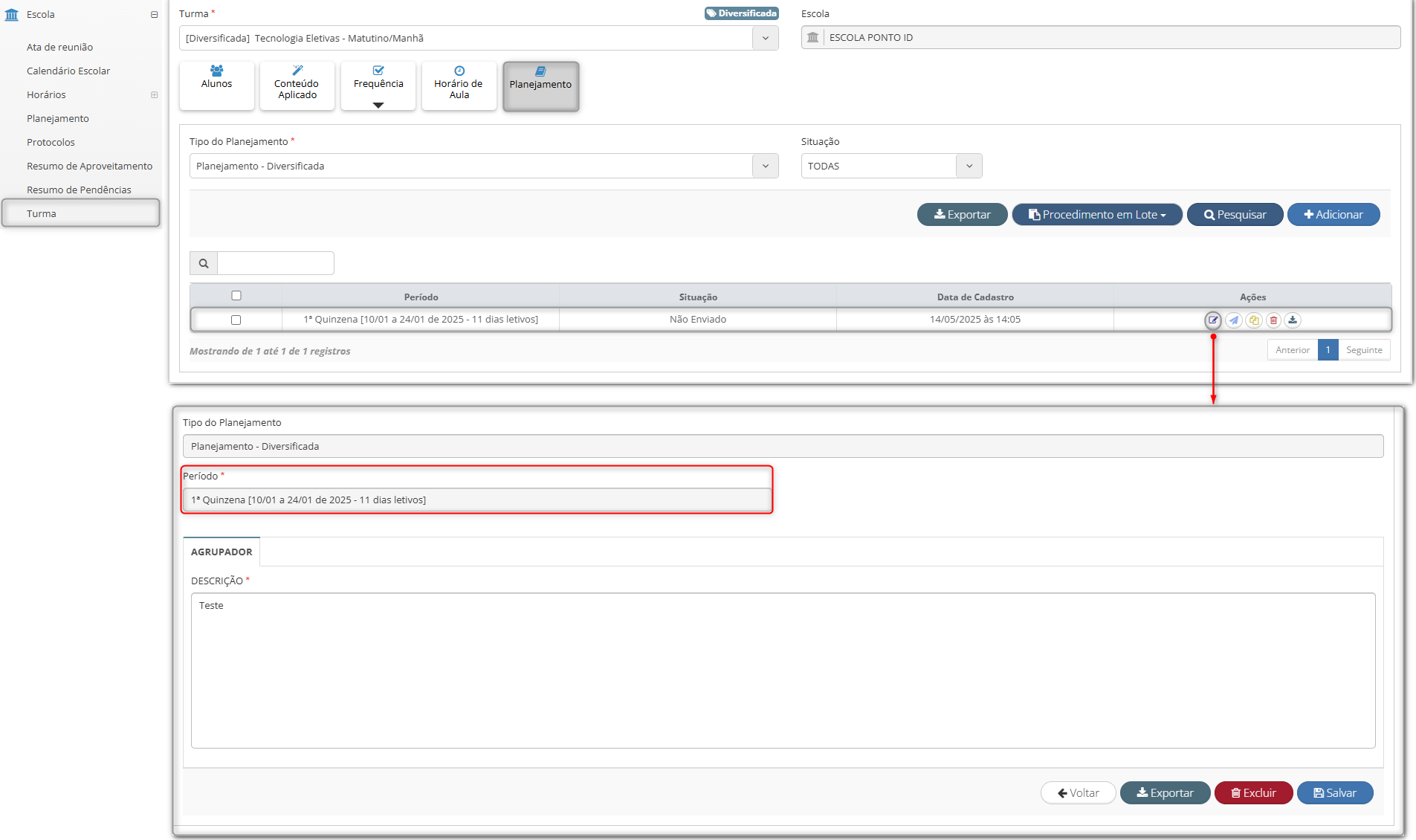Click the 'Não Enviado' status cell

tap(698, 320)
